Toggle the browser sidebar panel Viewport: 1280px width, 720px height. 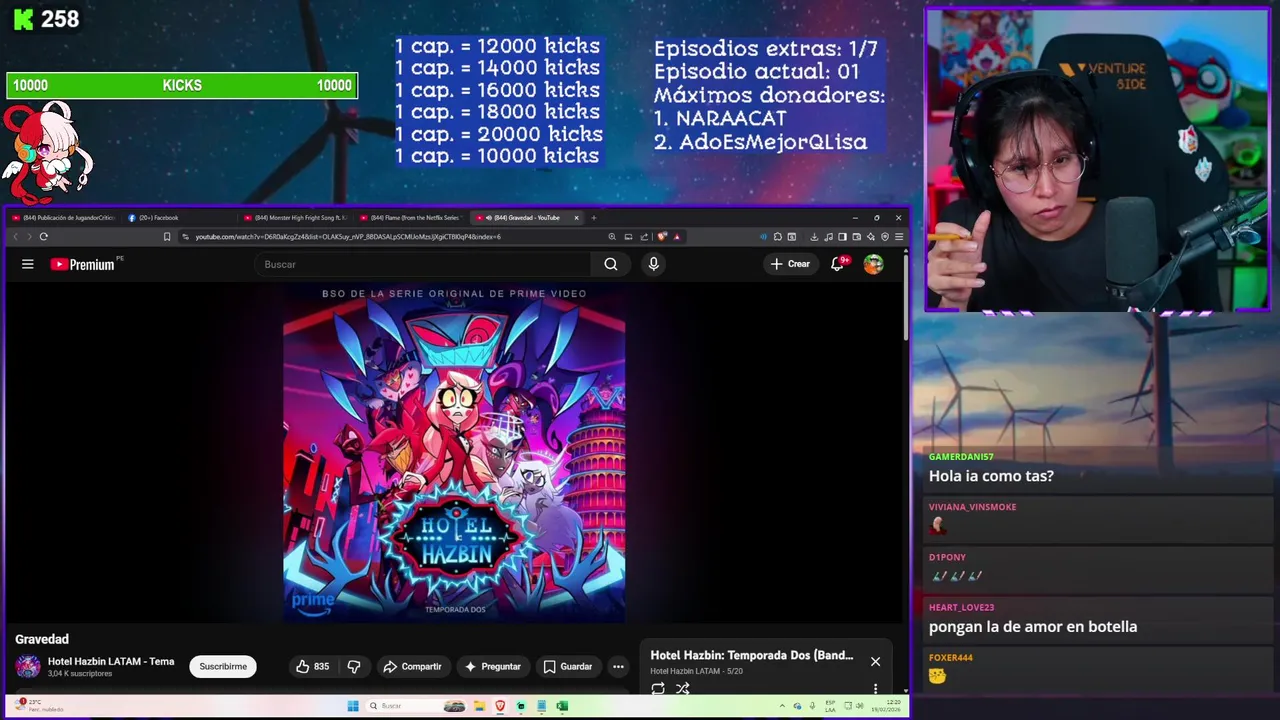842,237
